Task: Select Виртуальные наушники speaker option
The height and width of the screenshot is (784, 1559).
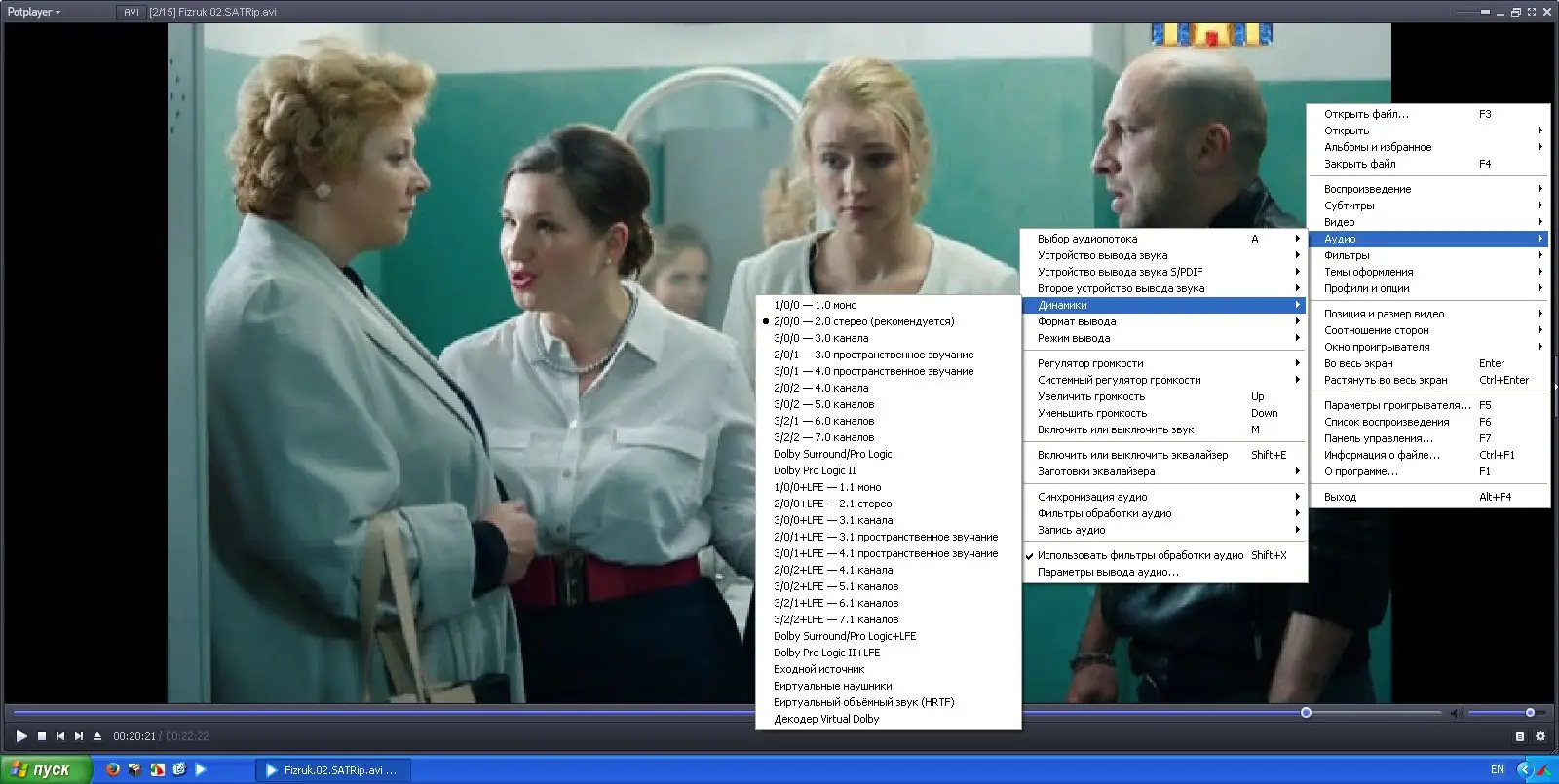Action: 889,686
